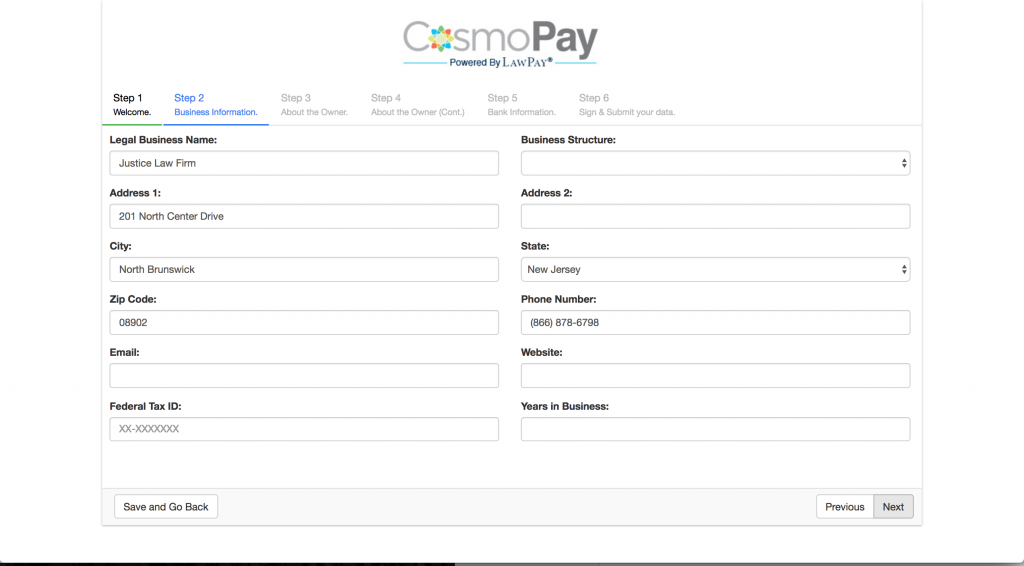Focus the Email input field
The width and height of the screenshot is (1024, 566).
click(304, 375)
